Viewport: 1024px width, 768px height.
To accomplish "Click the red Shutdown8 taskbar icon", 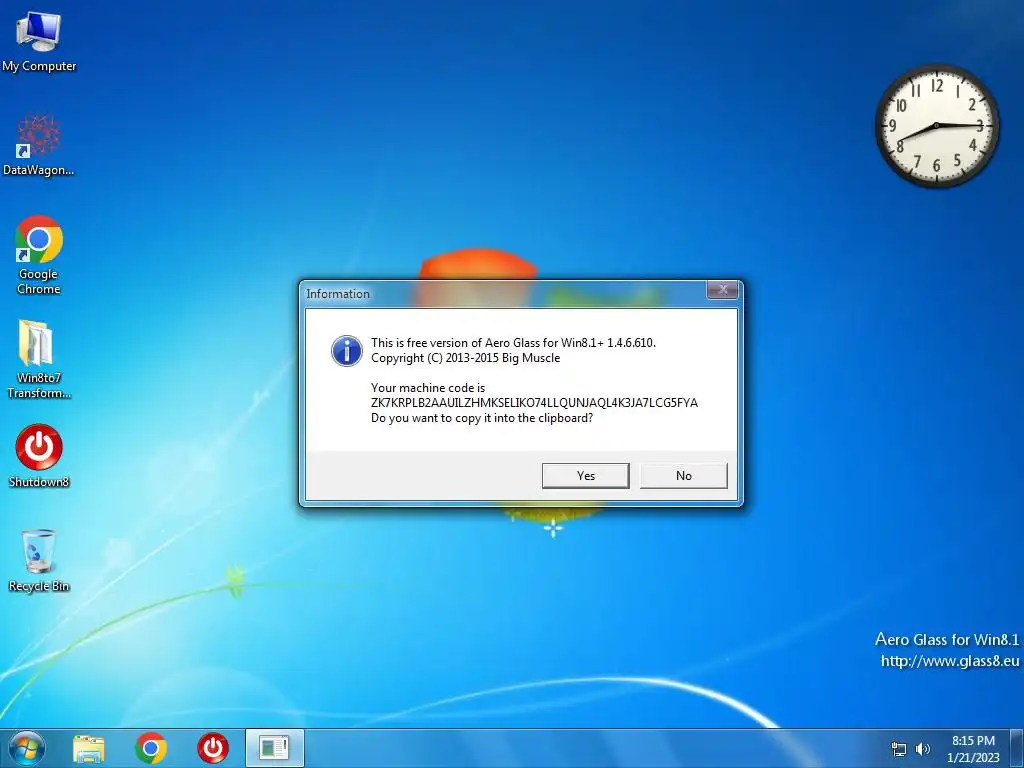I will [x=213, y=748].
